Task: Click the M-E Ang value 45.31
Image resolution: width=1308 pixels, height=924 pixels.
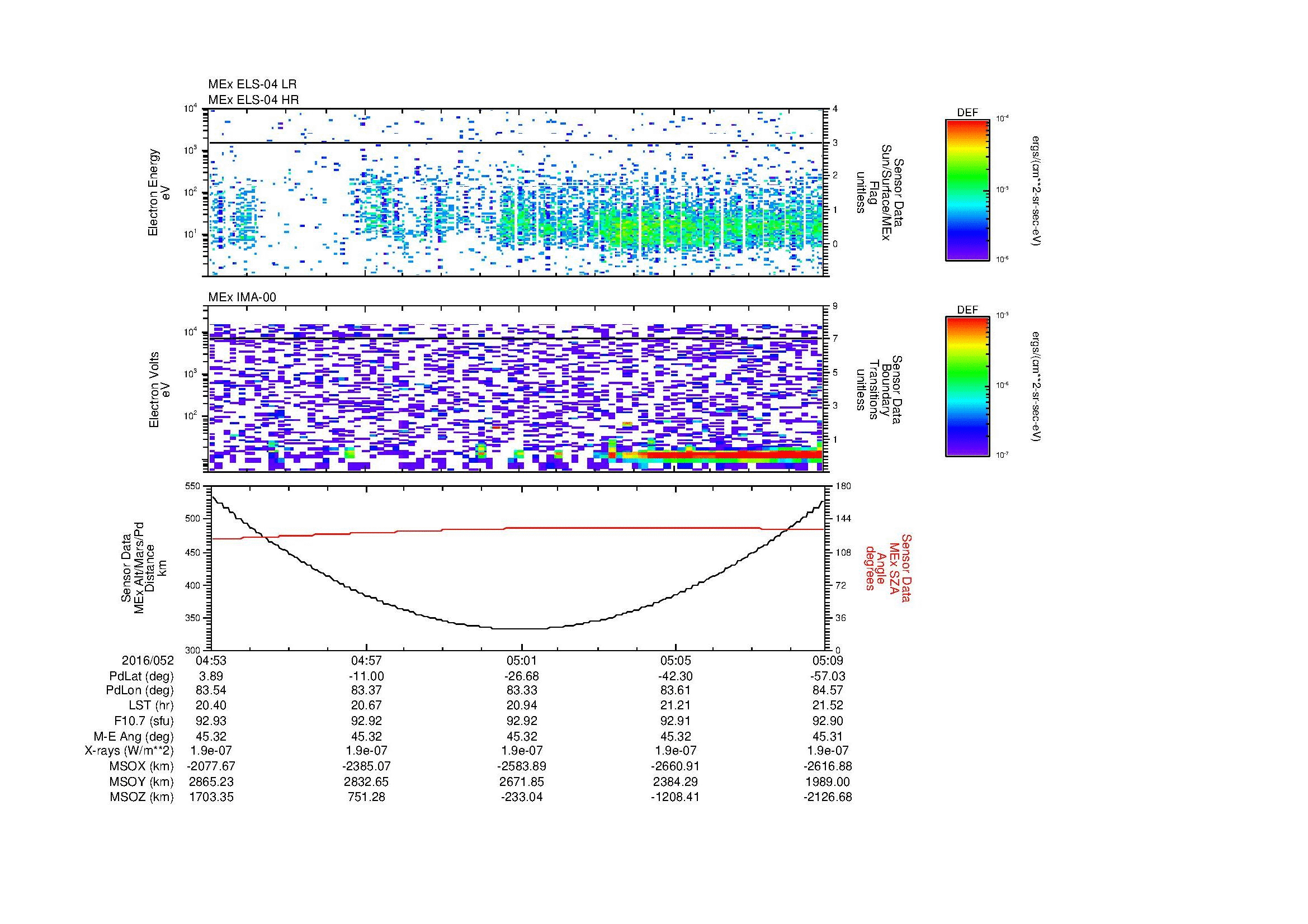Action: (x=828, y=737)
